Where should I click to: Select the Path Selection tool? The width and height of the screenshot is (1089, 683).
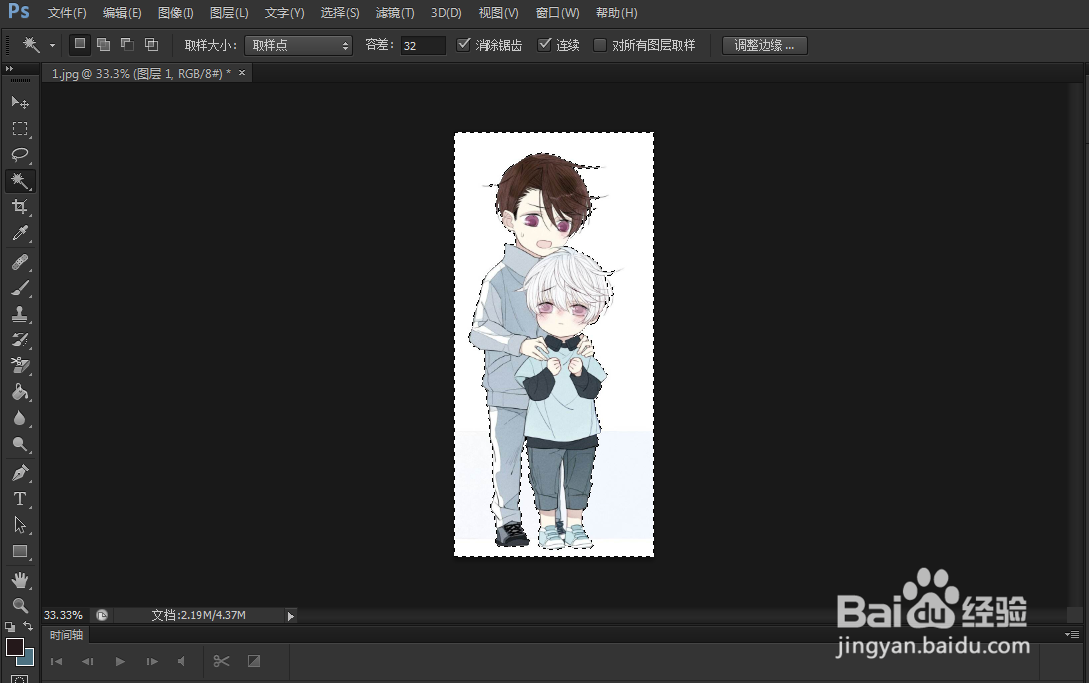click(19, 525)
